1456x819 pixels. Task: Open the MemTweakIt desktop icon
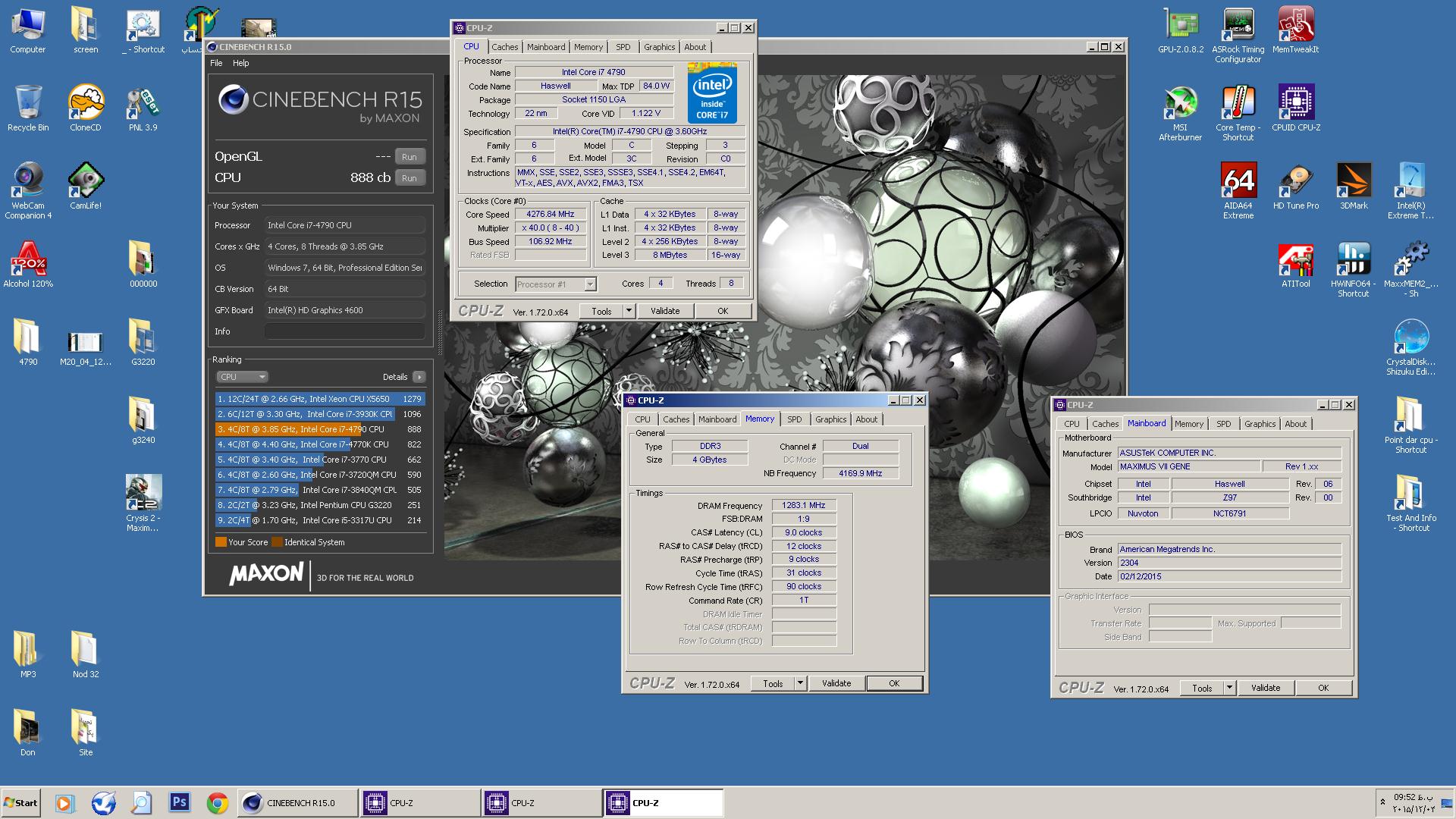pos(1295,30)
